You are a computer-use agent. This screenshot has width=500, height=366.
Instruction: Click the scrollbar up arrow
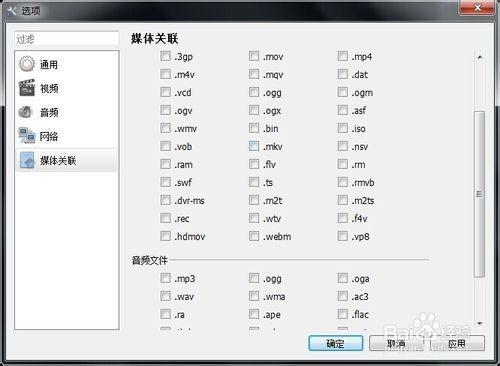pos(479,57)
